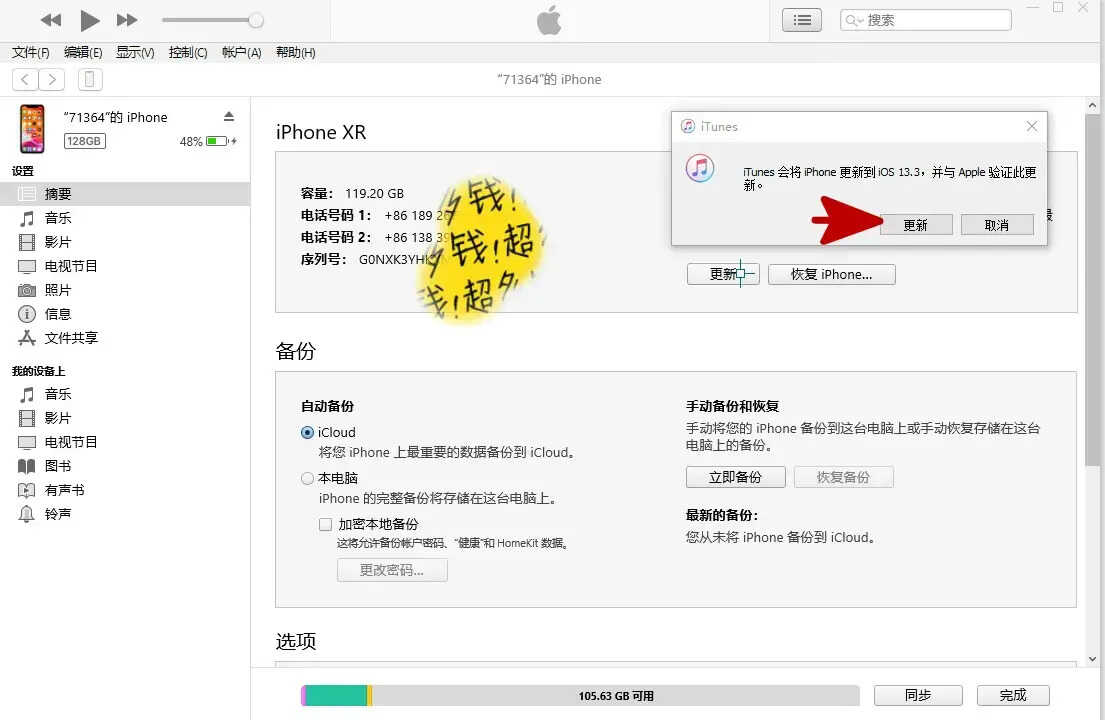Open the 控制(C) menu

click(x=188, y=52)
